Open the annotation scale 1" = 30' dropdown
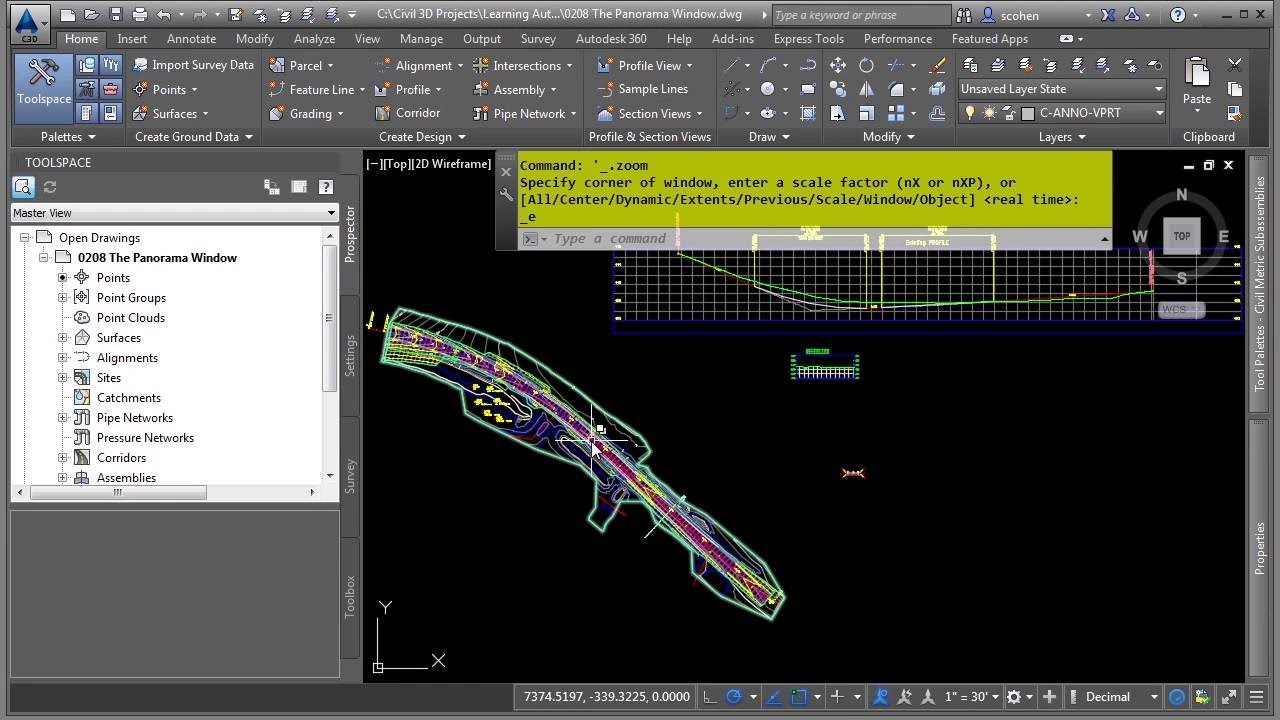 973,697
